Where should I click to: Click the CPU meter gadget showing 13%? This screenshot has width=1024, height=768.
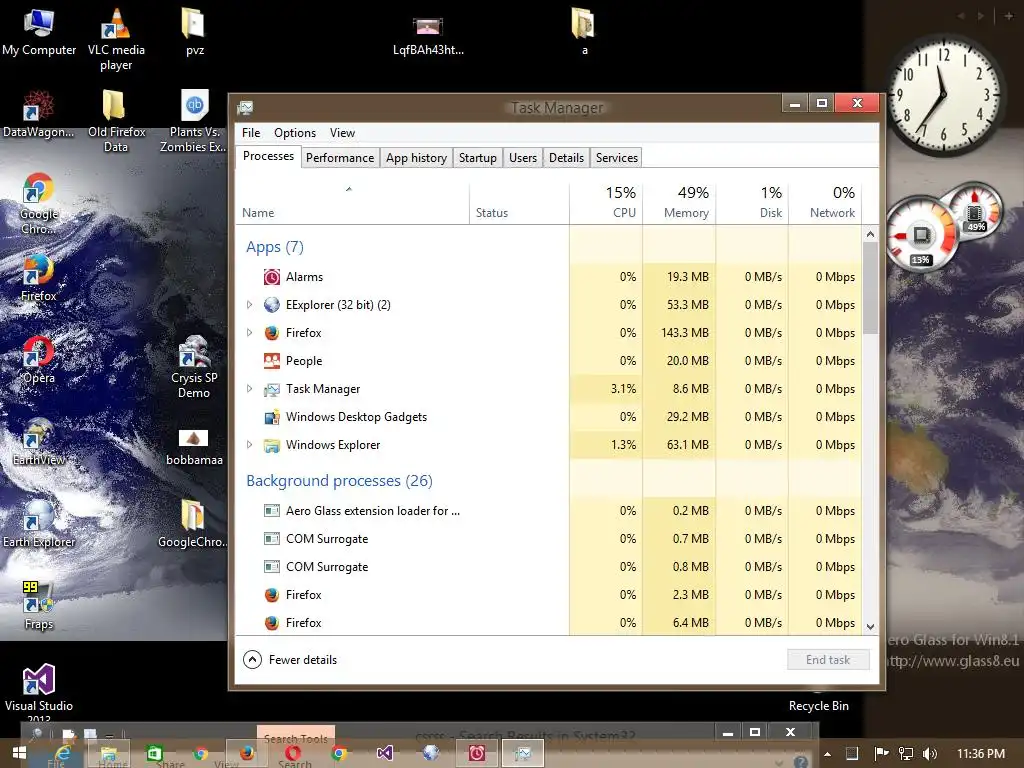[x=922, y=235]
